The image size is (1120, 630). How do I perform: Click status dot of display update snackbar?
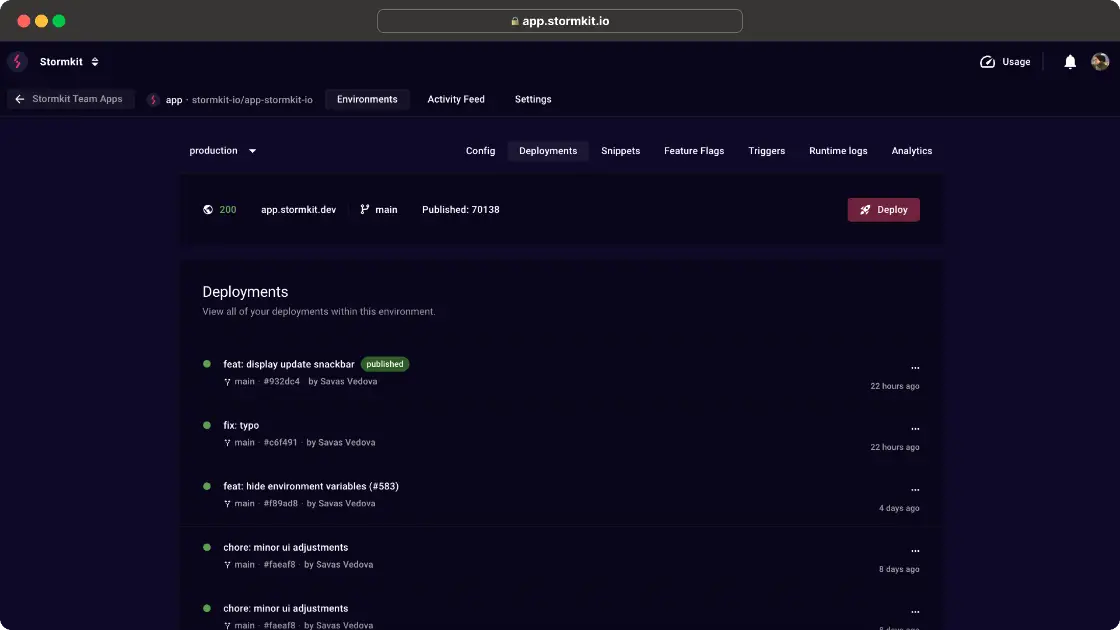(207, 364)
